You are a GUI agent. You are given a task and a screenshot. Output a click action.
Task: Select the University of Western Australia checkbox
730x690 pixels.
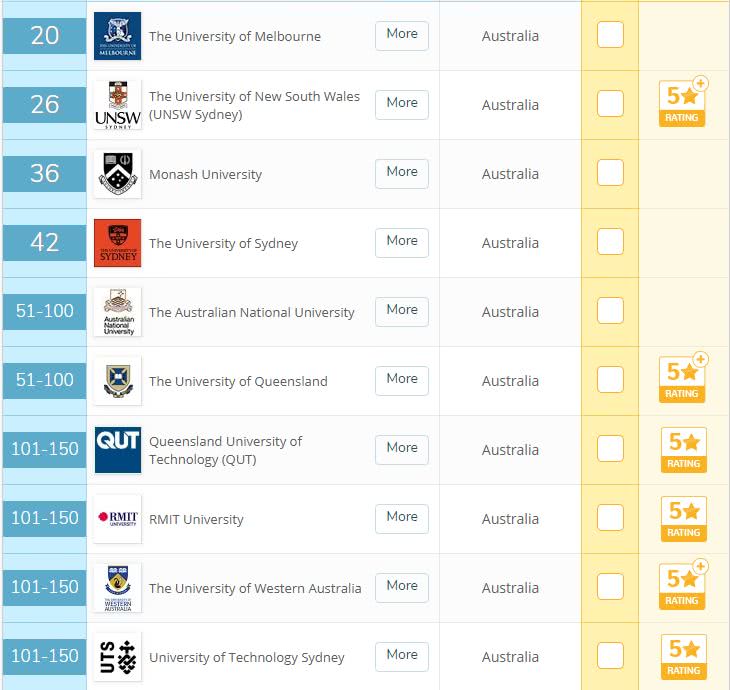[610, 586]
